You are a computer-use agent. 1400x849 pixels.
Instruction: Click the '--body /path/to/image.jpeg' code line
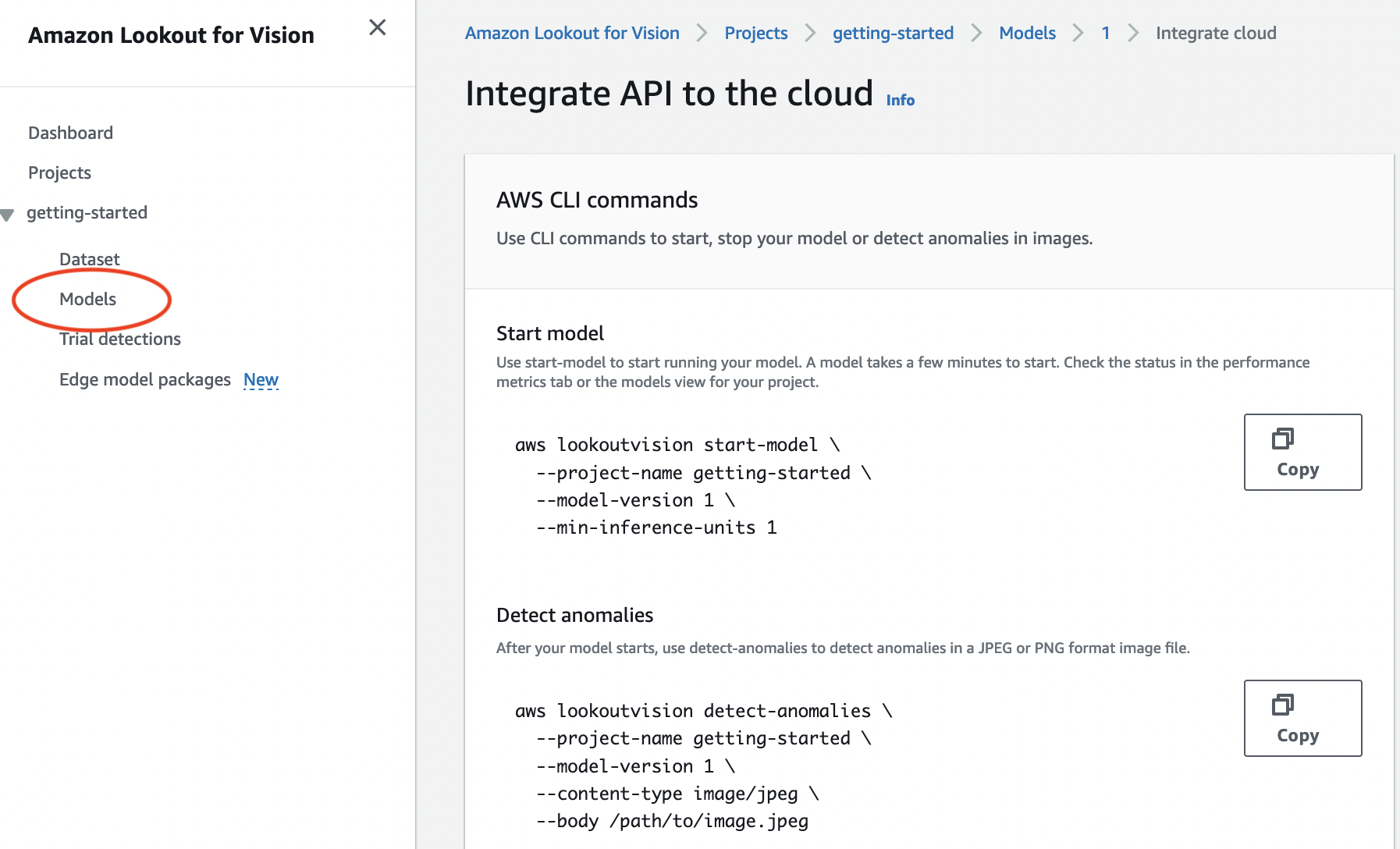pyautogui.click(x=672, y=821)
